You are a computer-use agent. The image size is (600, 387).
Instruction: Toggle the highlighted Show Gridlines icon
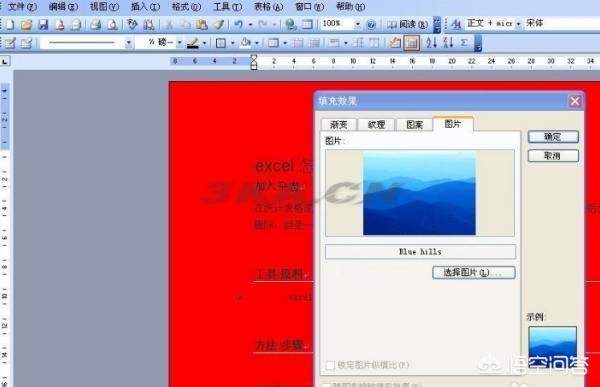coord(411,43)
